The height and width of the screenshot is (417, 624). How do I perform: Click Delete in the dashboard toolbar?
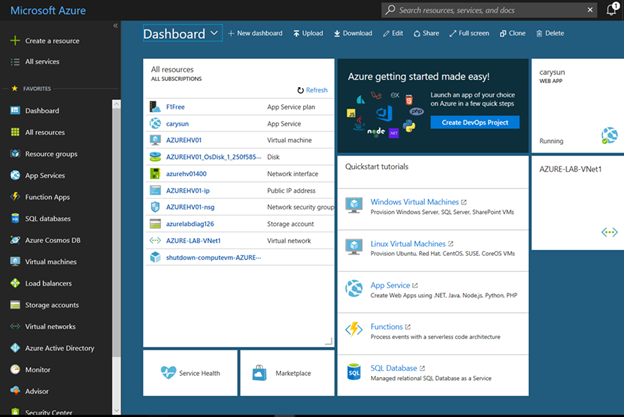click(550, 33)
